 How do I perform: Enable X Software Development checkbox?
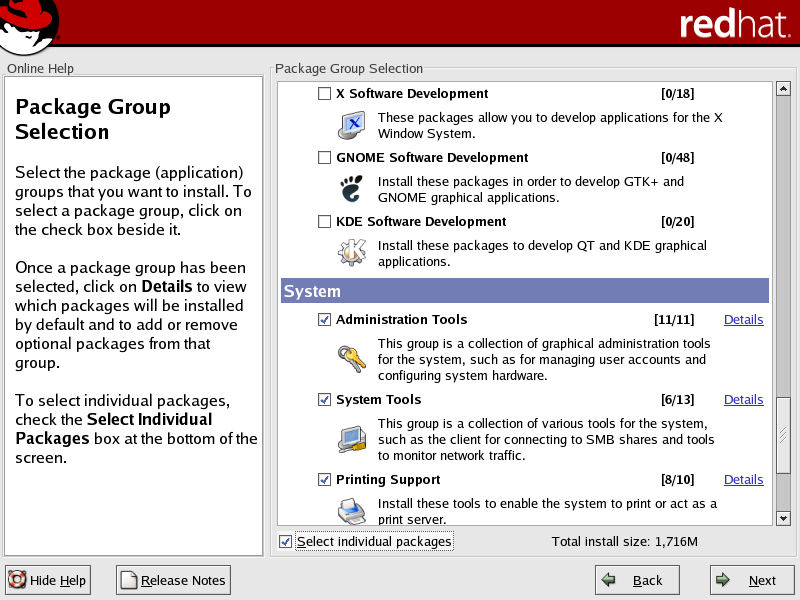click(324, 93)
